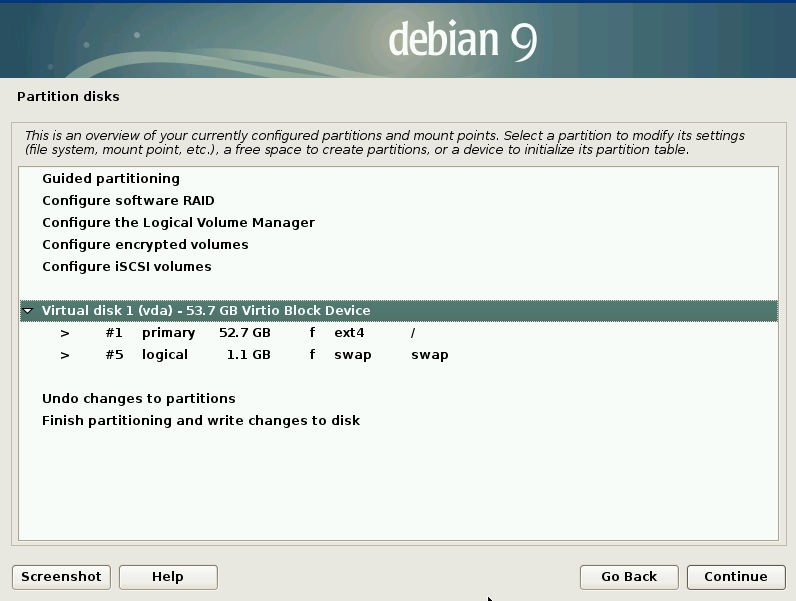Open Configure iSCSI volumes
Image resolution: width=796 pixels, height=601 pixels.
pyautogui.click(x=126, y=267)
